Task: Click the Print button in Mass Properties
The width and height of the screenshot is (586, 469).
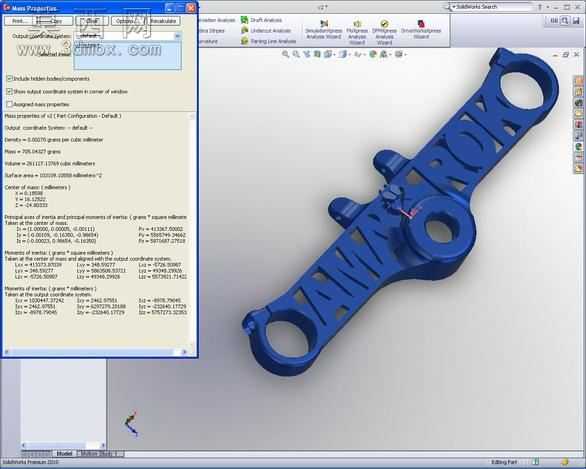Action: 20,21
